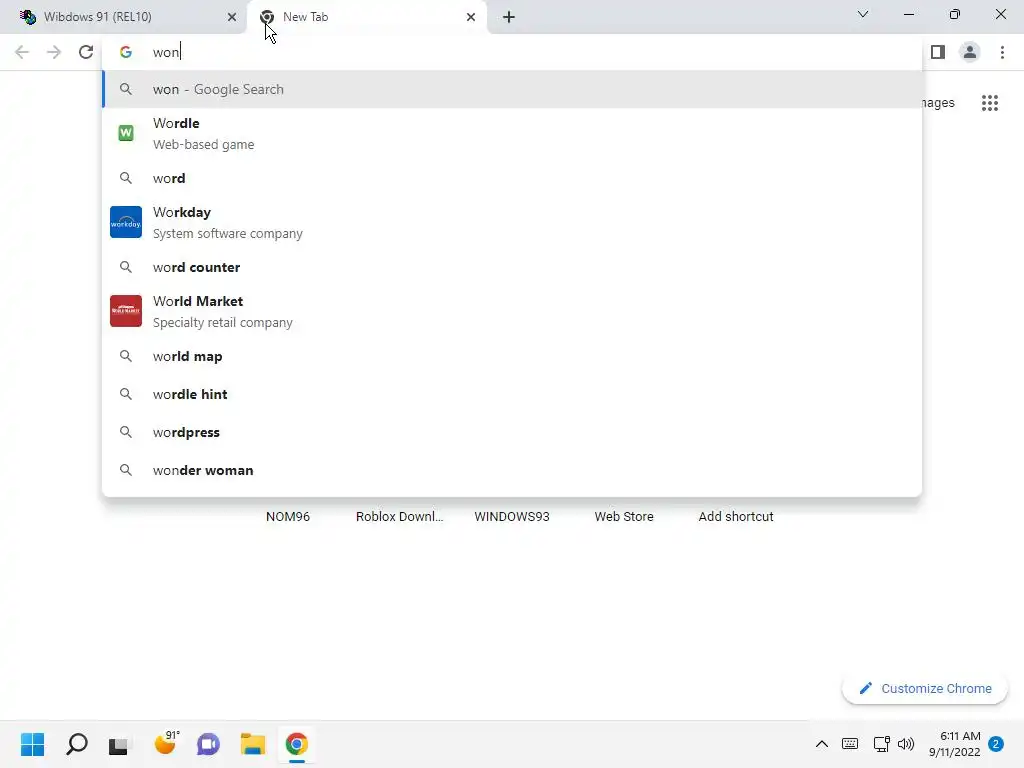Open the clock showing 6:11 AM

[955, 744]
